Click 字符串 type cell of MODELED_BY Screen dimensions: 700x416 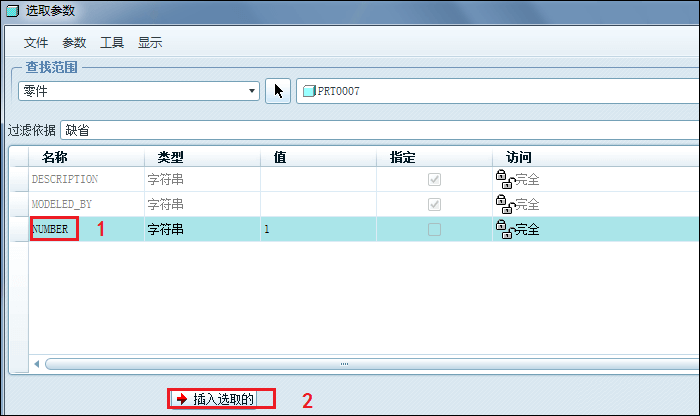click(x=203, y=204)
